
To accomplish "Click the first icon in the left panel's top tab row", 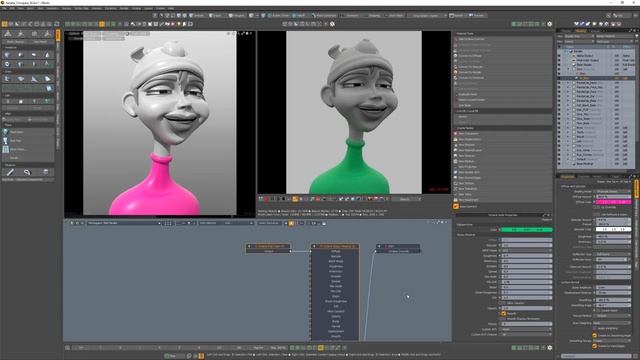I will 8,34.
